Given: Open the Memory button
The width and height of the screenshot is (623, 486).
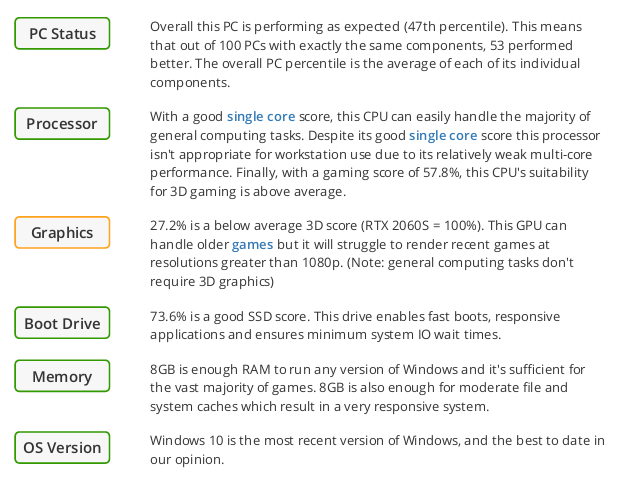Looking at the screenshot, I should (x=62, y=376).
